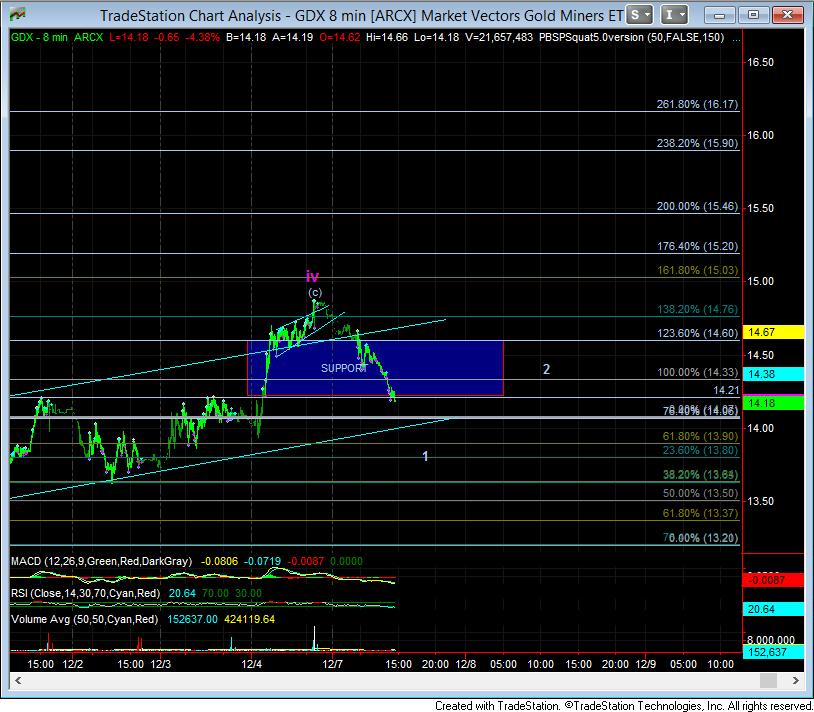814x712 pixels.
Task: Click the magenta 'iv' wave label
Action: [x=312, y=276]
